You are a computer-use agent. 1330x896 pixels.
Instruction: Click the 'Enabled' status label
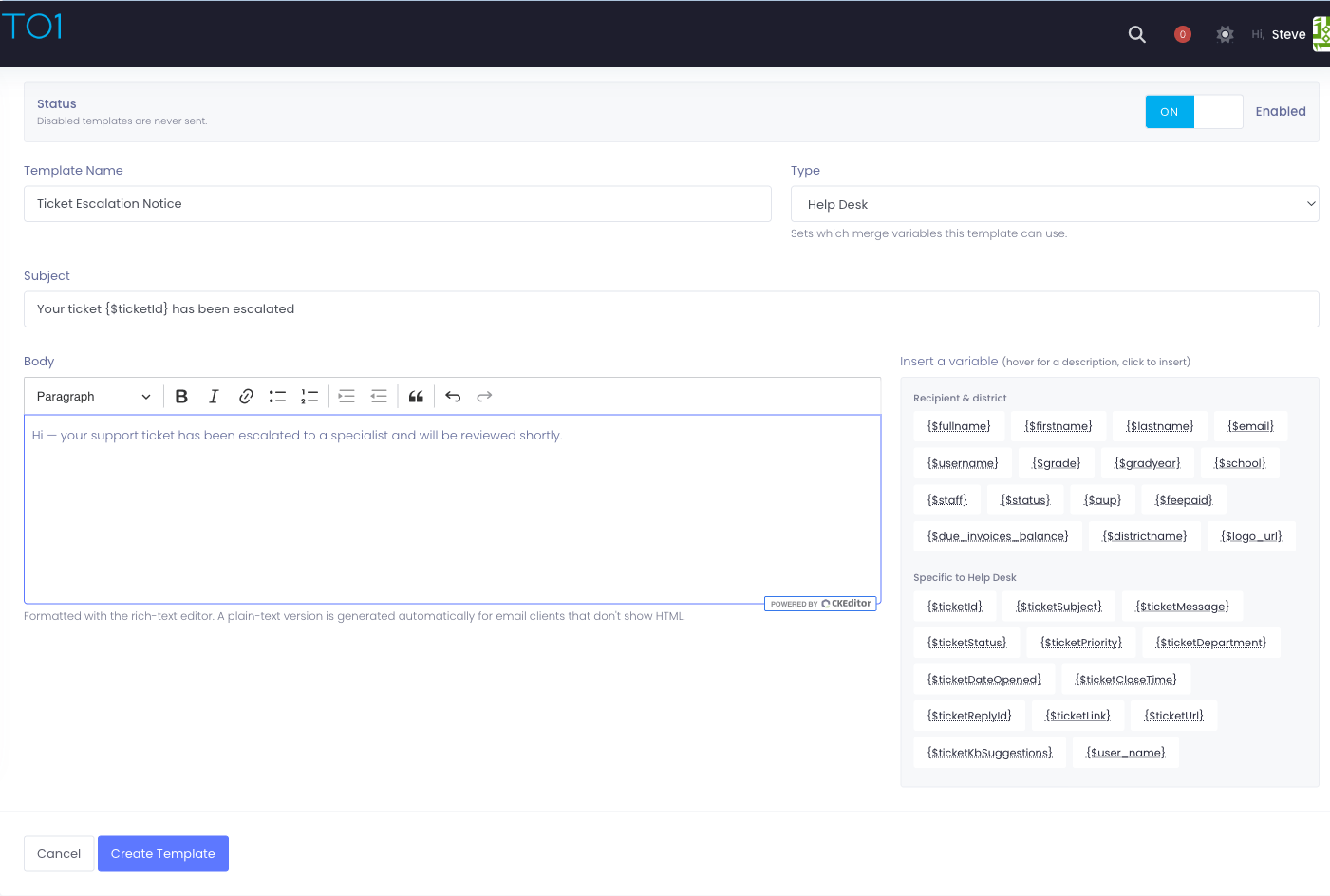(1281, 112)
